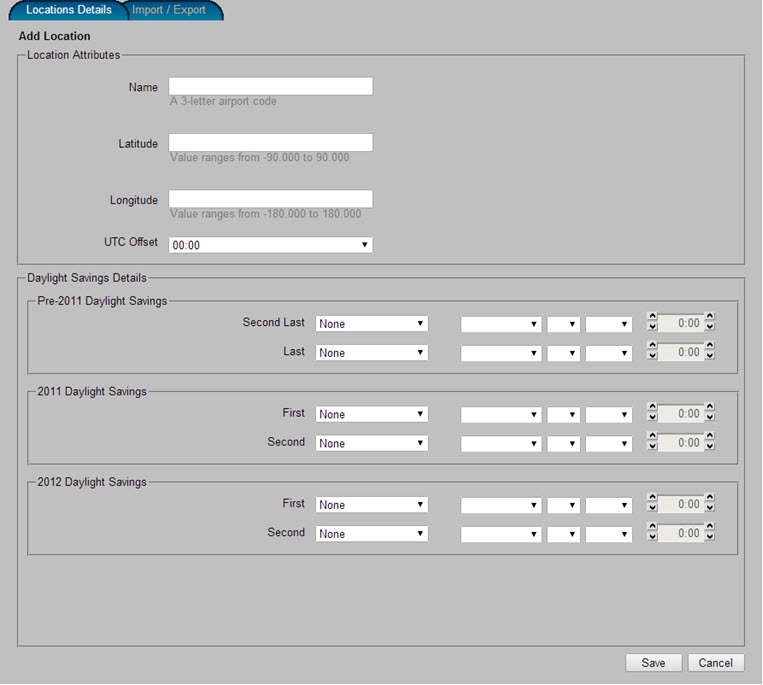The width and height of the screenshot is (763, 685).
Task: Cancel adding the location
Action: click(x=716, y=663)
